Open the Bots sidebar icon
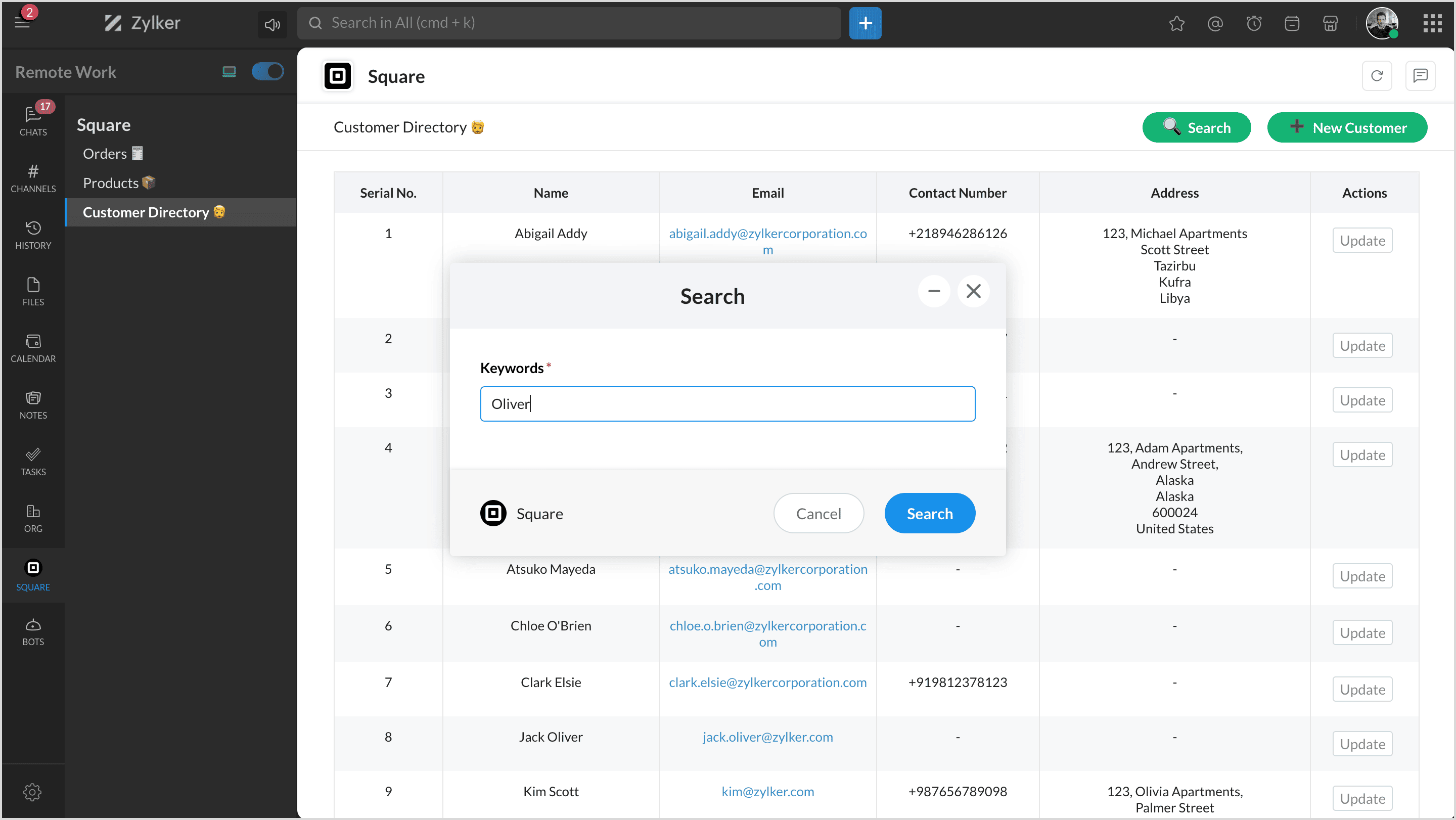 [33, 631]
